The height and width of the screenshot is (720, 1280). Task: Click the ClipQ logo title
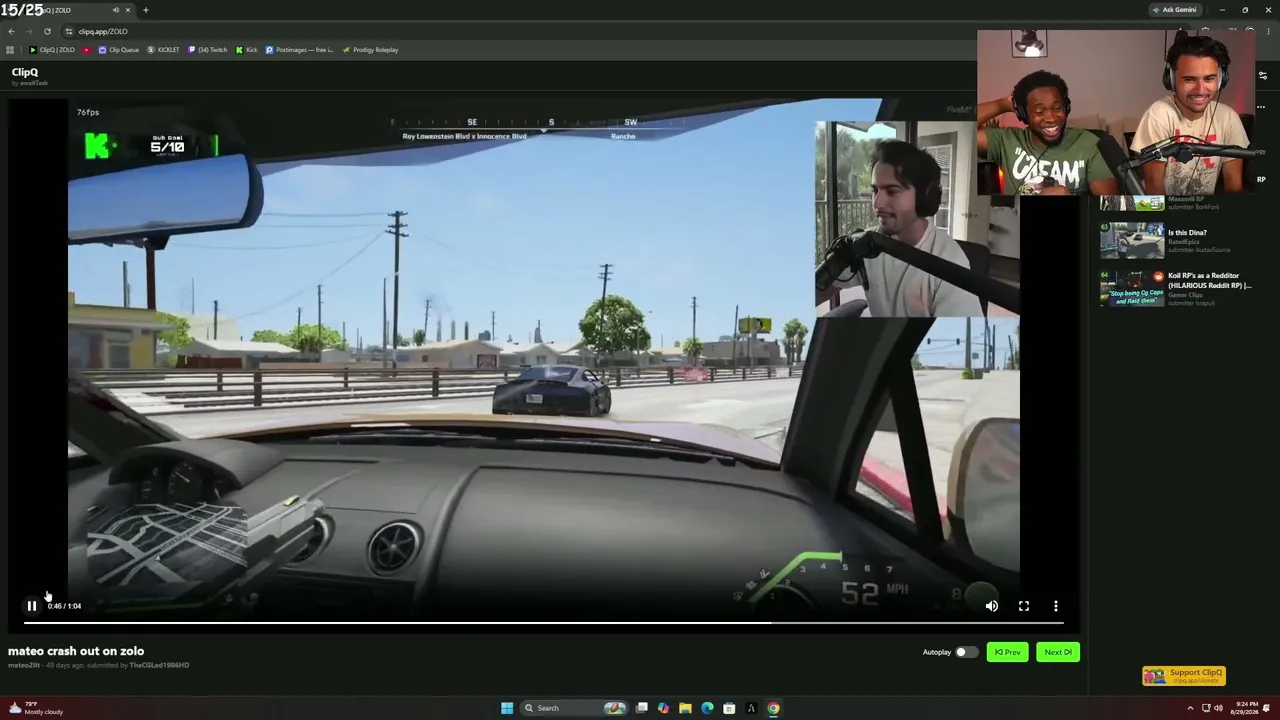25,72
